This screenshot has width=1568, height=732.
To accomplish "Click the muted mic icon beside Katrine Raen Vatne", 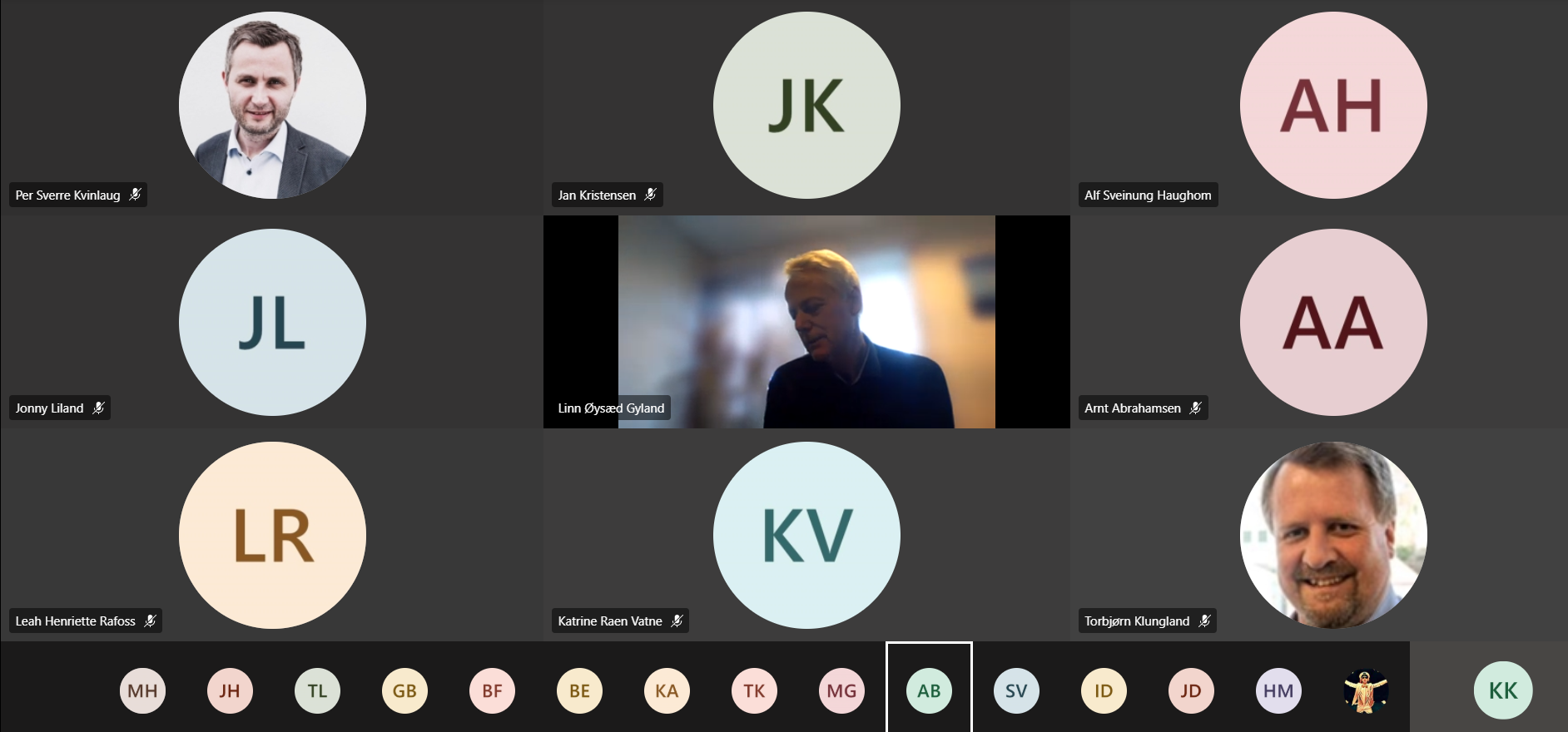I will 677,621.
